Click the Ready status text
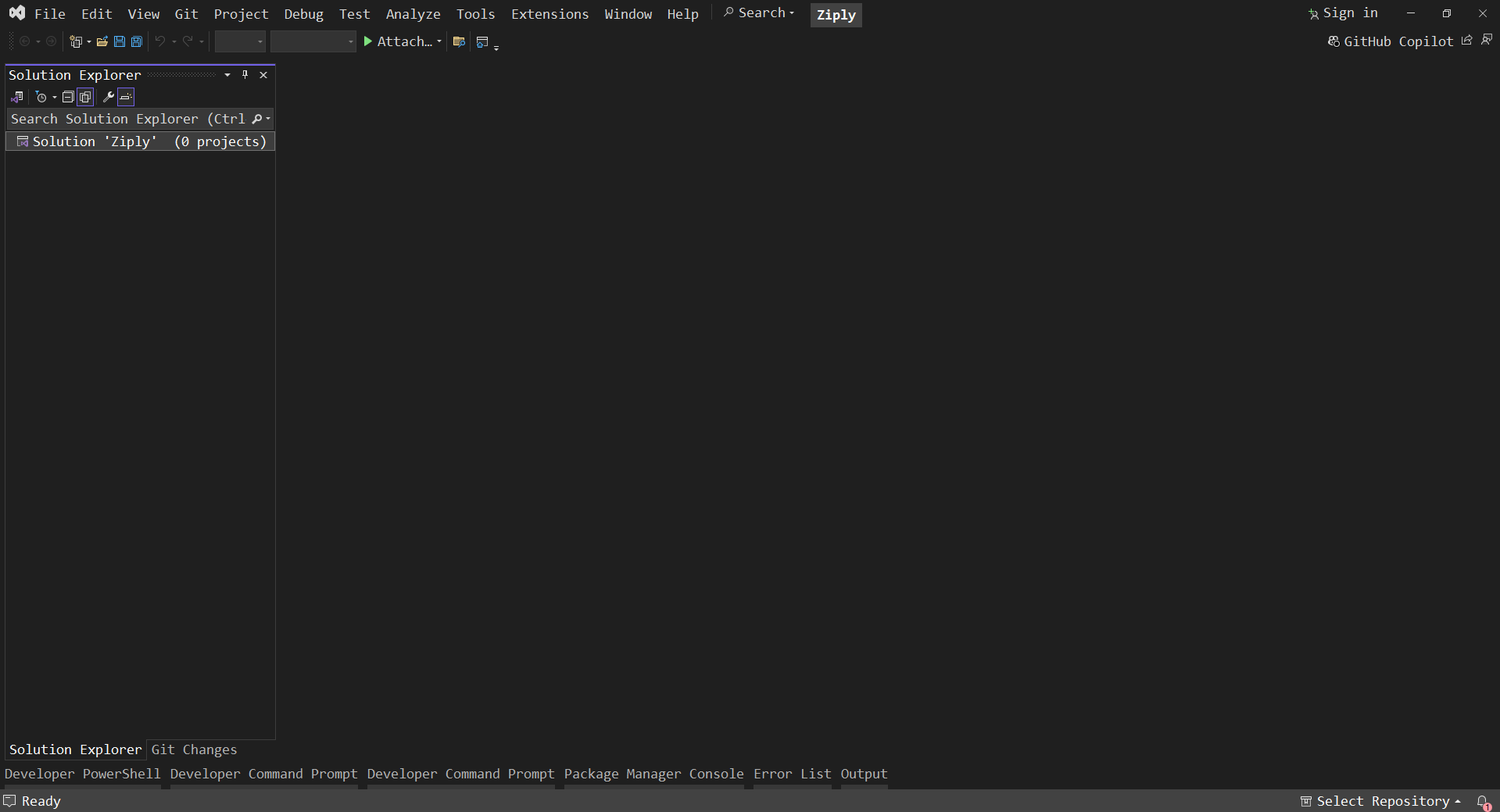The width and height of the screenshot is (1500, 812). pos(41,801)
